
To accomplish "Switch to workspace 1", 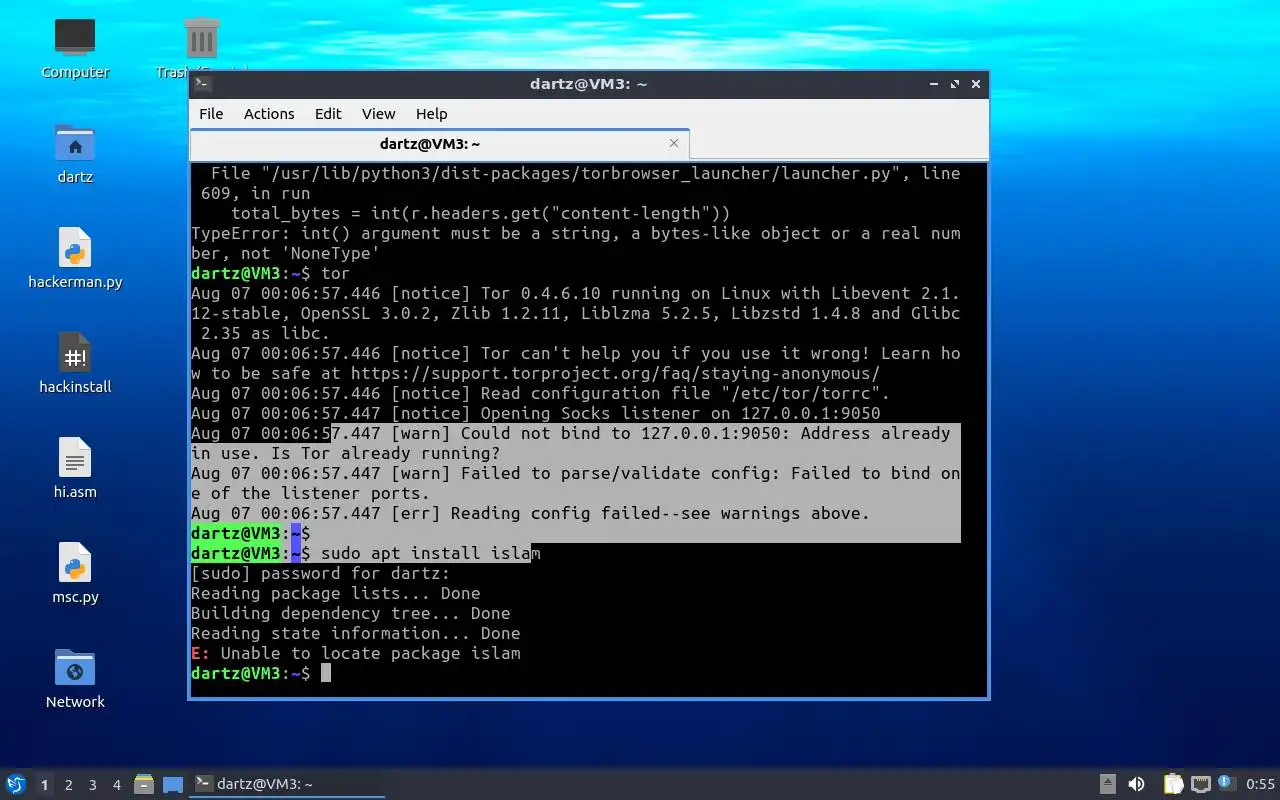I will tap(44, 785).
